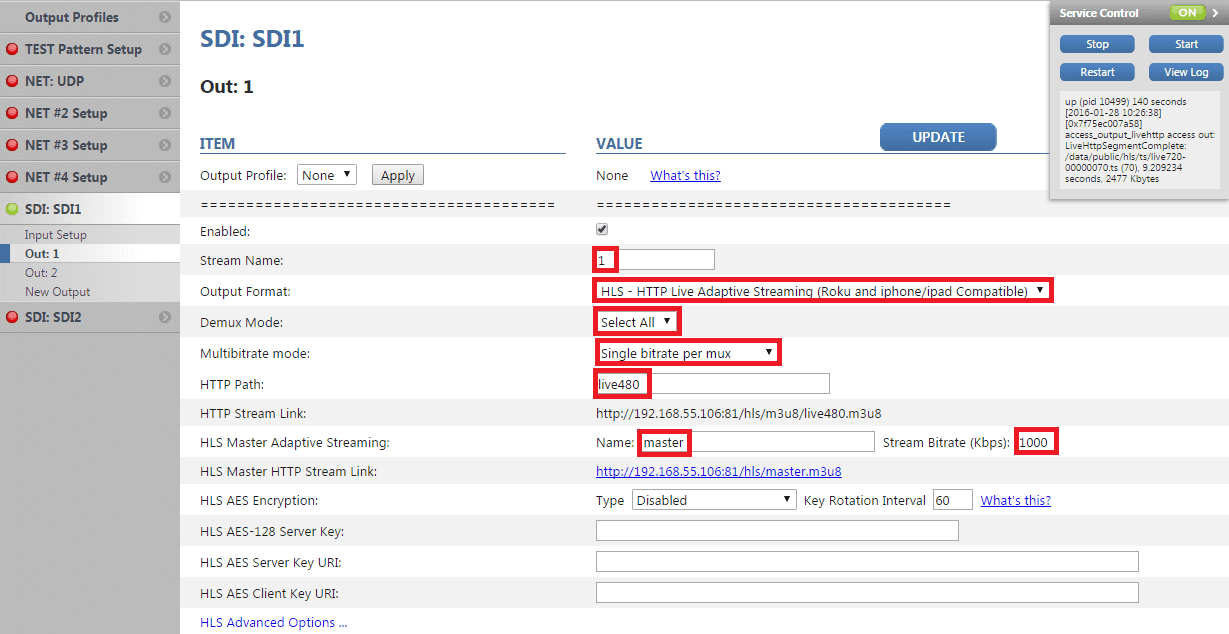Focus the Stream Bitrate (Kbps) field
The width and height of the screenshot is (1229, 634).
[1036, 442]
